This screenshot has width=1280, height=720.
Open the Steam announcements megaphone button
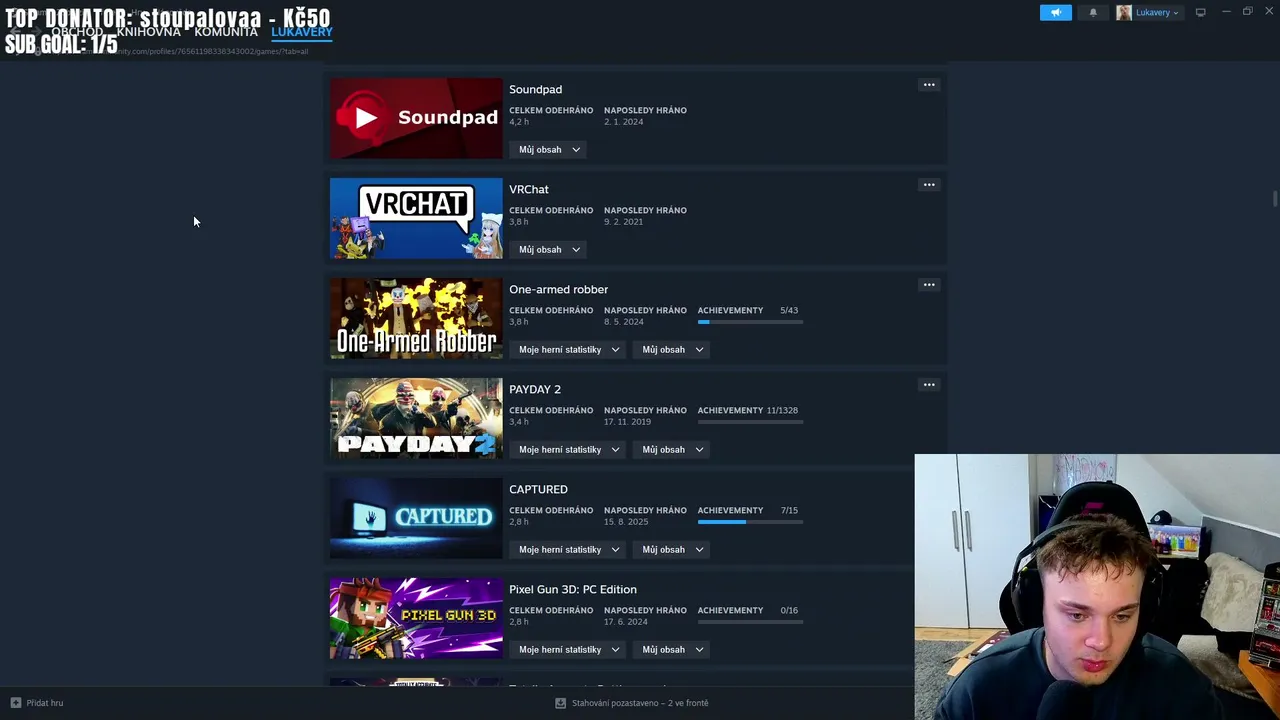click(x=1055, y=12)
